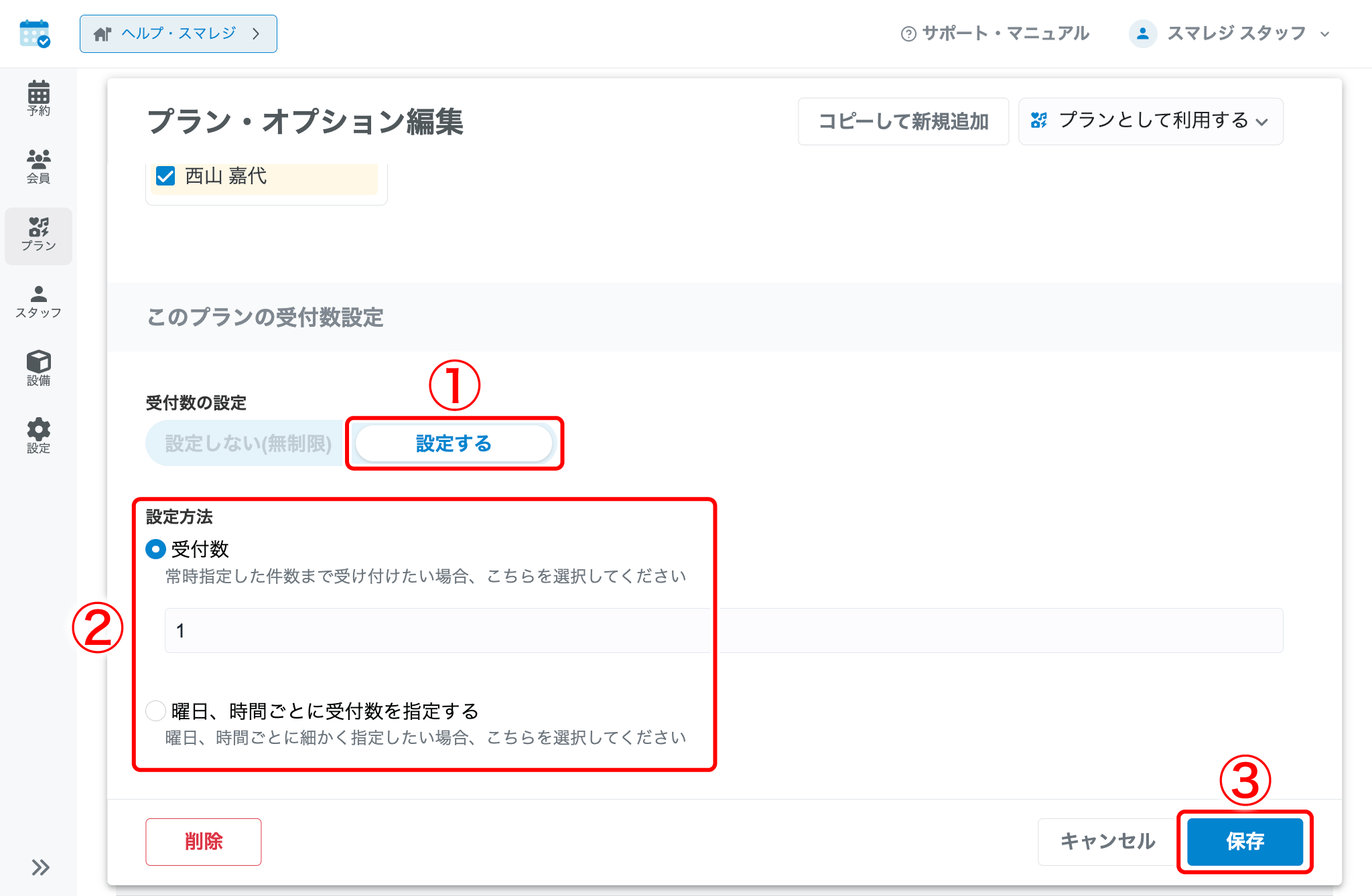
Task: Open the ヘルプ・スマレジ store selector
Action: point(178,33)
